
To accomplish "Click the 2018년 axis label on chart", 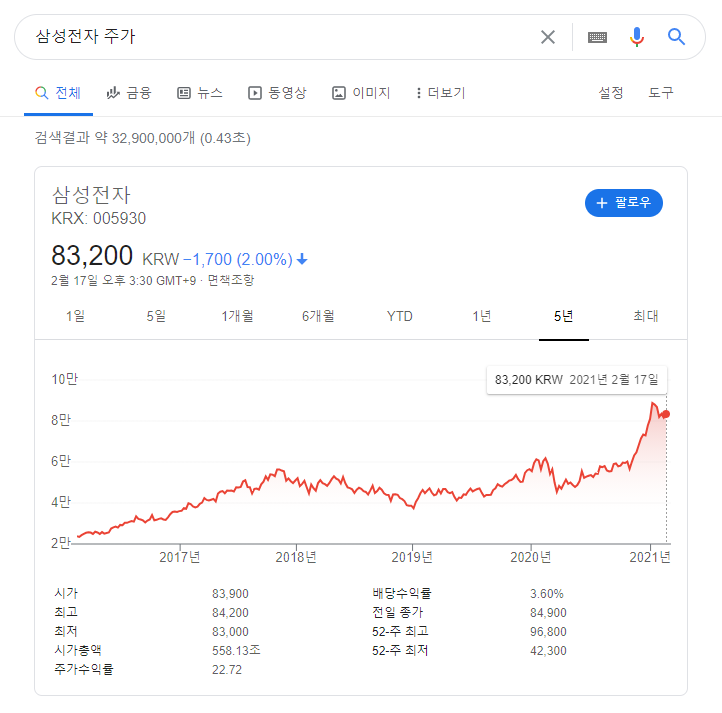I will [296, 557].
